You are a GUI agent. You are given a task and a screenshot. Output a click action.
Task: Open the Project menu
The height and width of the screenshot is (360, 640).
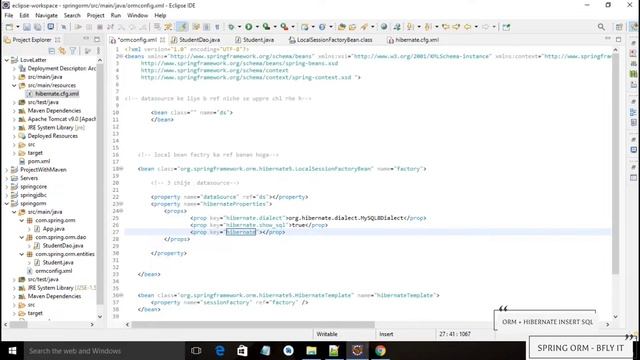coord(96,15)
